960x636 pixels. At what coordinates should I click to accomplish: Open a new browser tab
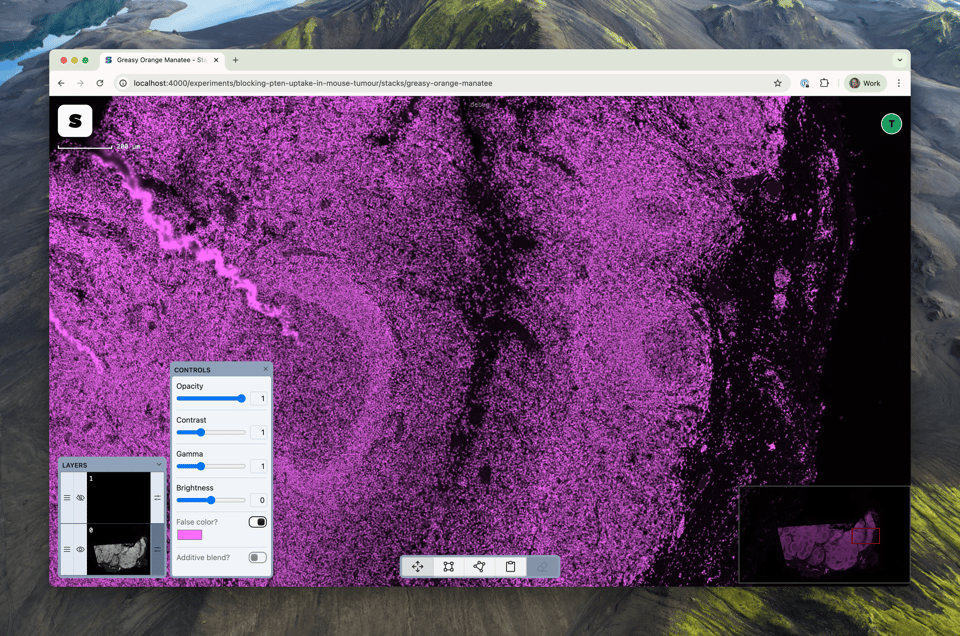click(x=236, y=60)
